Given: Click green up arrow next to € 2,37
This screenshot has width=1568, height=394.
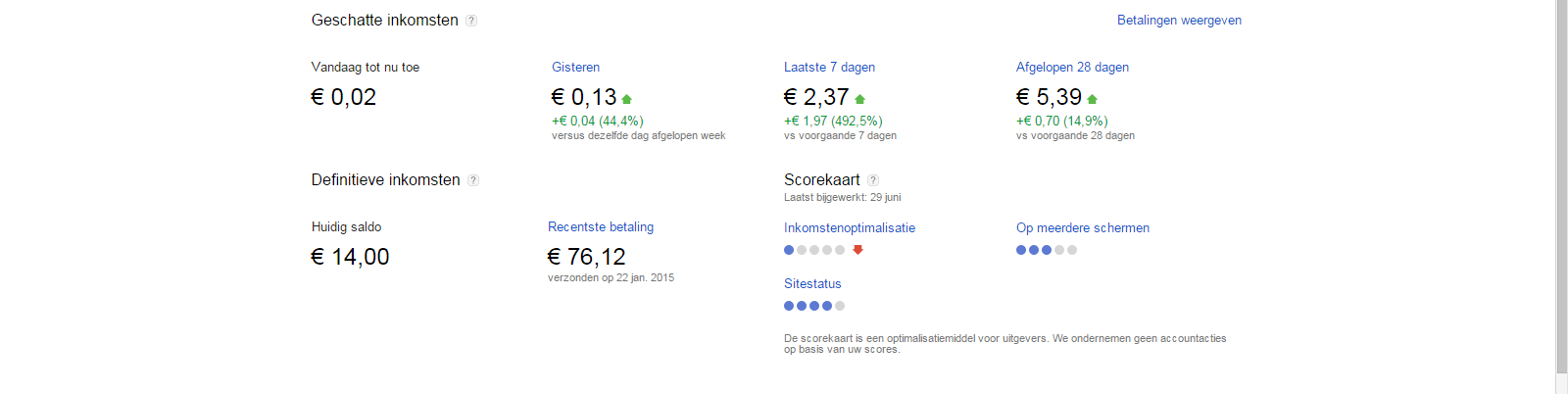Looking at the screenshot, I should [x=859, y=99].
